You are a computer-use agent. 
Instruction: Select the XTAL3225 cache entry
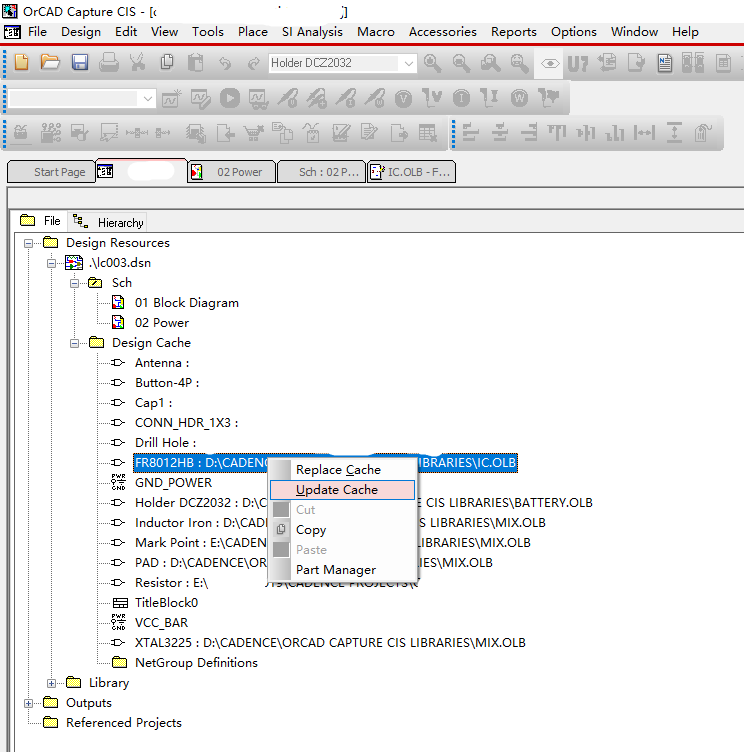pyautogui.click(x=330, y=643)
